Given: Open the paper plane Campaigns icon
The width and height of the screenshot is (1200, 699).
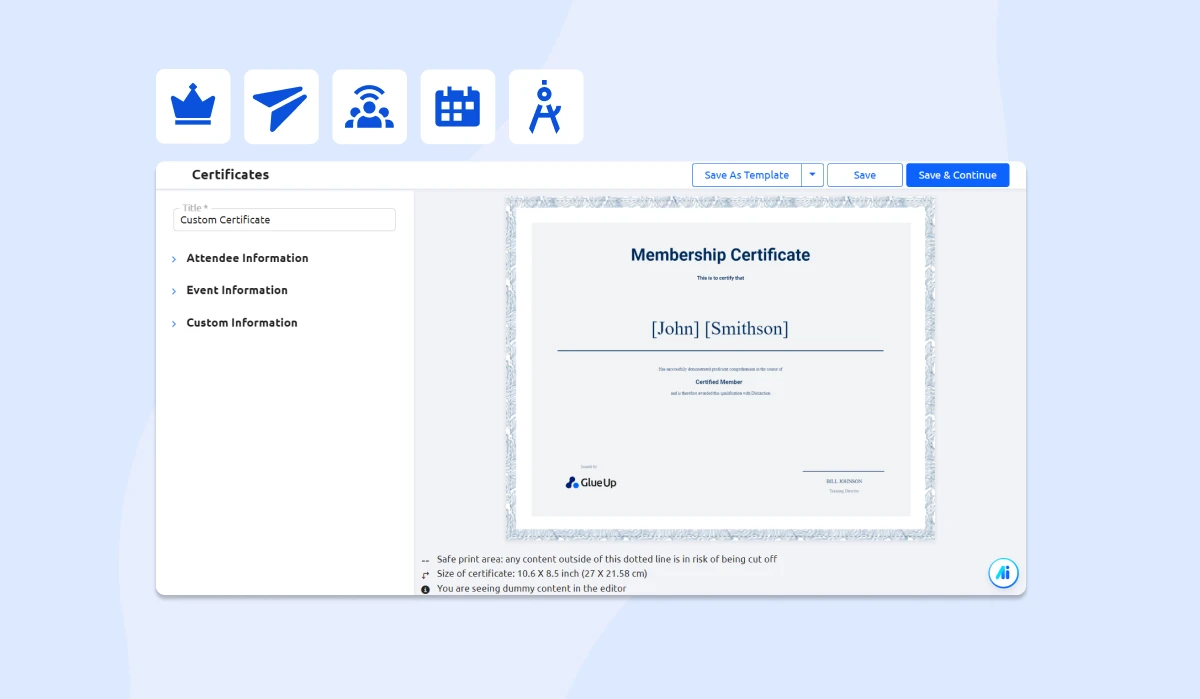Looking at the screenshot, I should (x=281, y=104).
